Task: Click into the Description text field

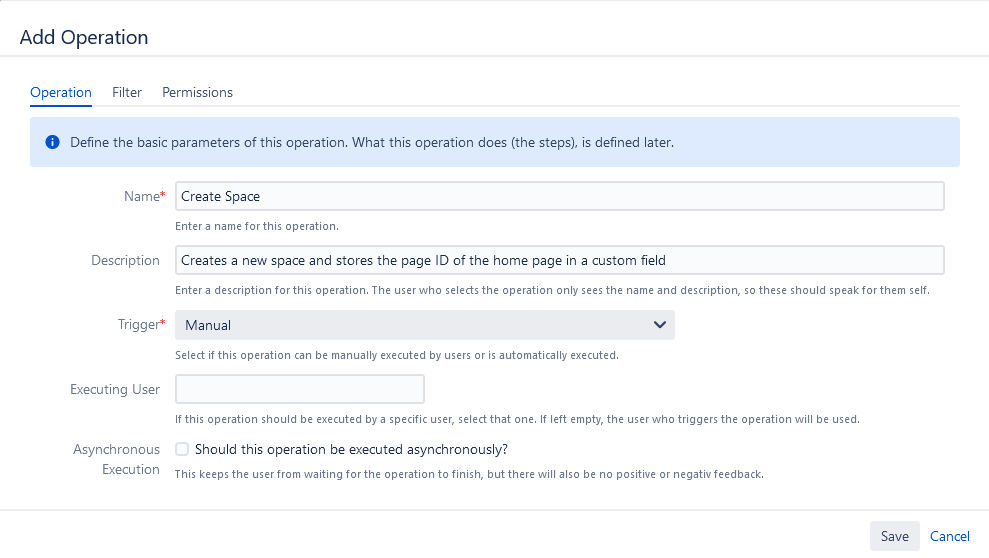Action: [559, 260]
